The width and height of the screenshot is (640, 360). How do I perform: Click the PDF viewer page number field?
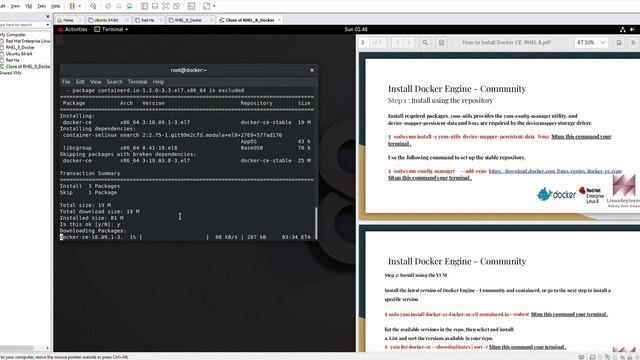click(x=363, y=42)
